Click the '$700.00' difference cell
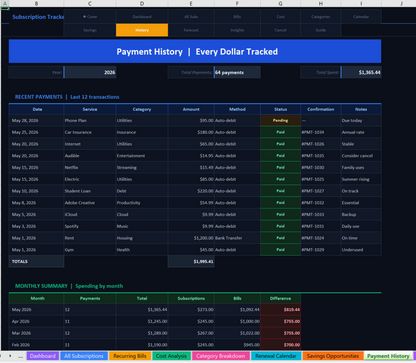Viewport: 416px width, 363px height. [280, 345]
